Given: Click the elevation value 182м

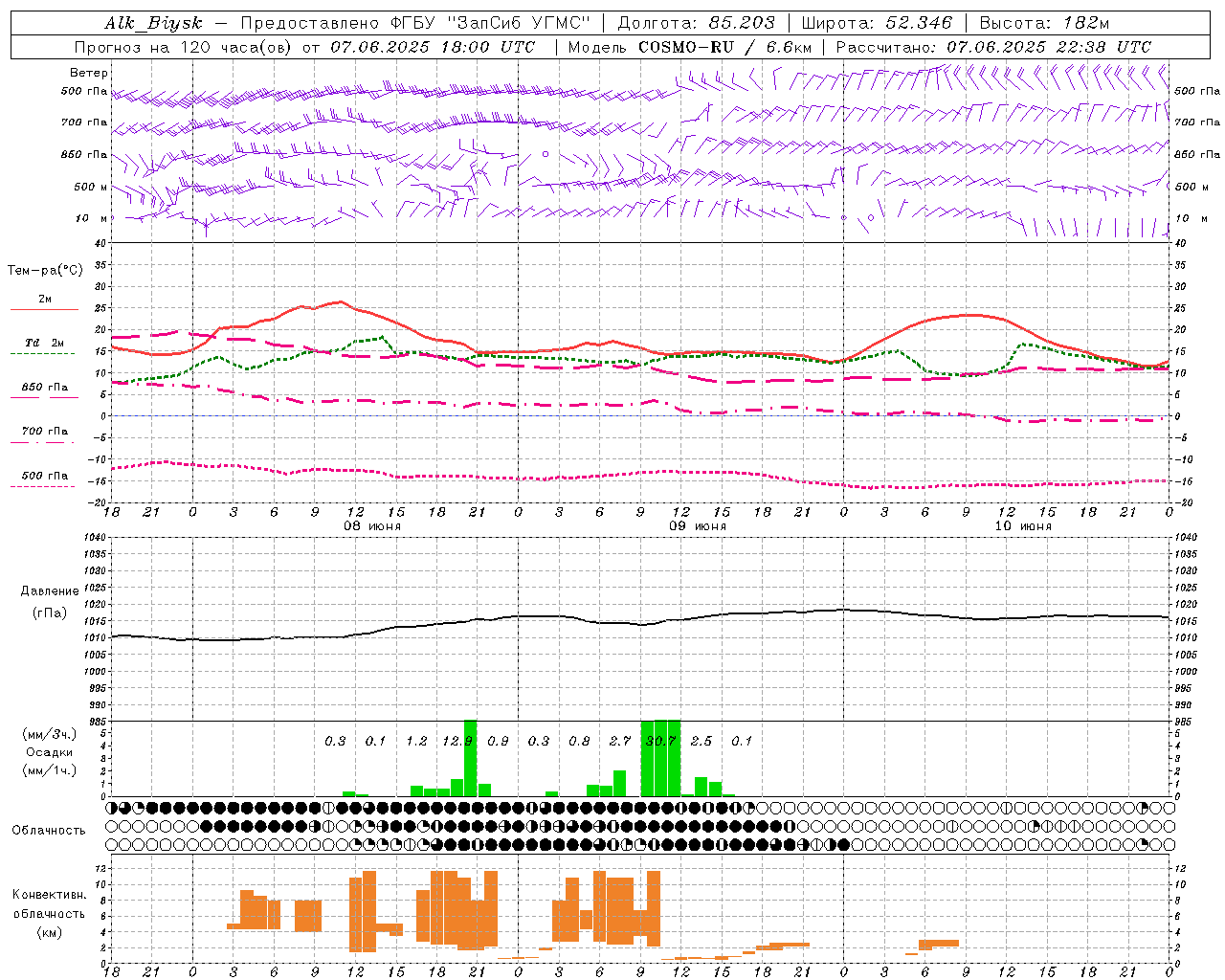Looking at the screenshot, I should tap(1086, 23).
